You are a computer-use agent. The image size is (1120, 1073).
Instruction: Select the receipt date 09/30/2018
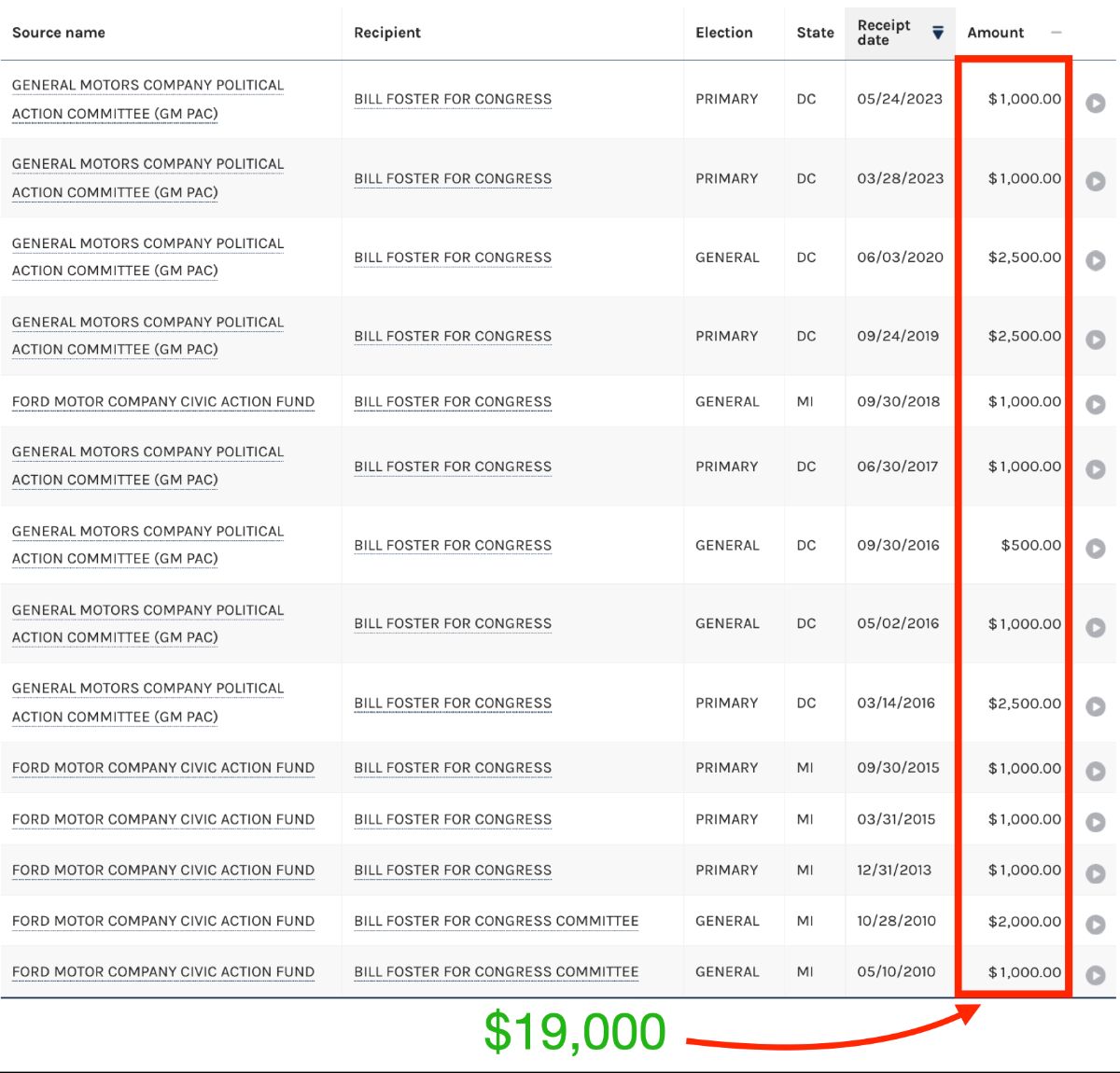pyautogui.click(x=898, y=402)
